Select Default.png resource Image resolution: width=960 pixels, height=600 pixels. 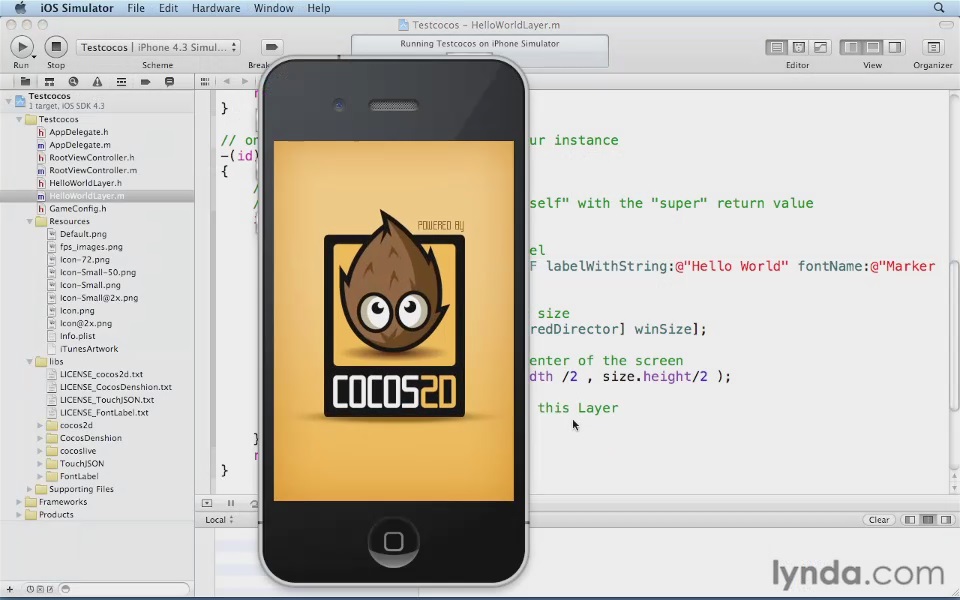(83, 234)
